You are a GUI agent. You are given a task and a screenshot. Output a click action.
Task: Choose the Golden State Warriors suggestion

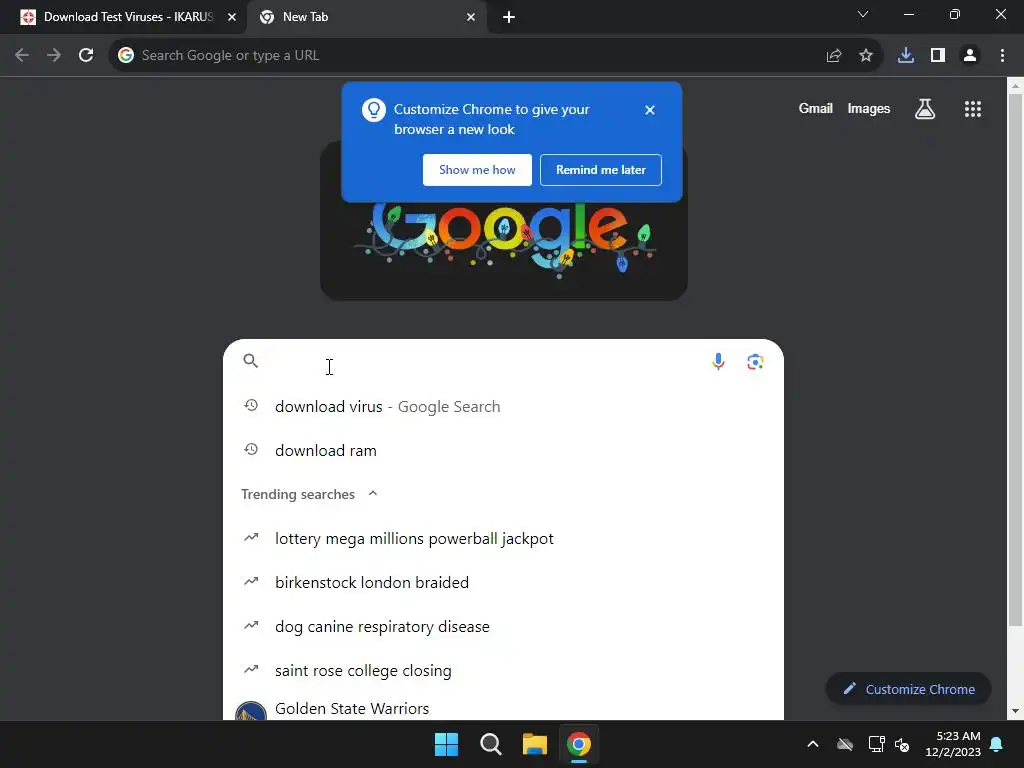tap(503, 708)
